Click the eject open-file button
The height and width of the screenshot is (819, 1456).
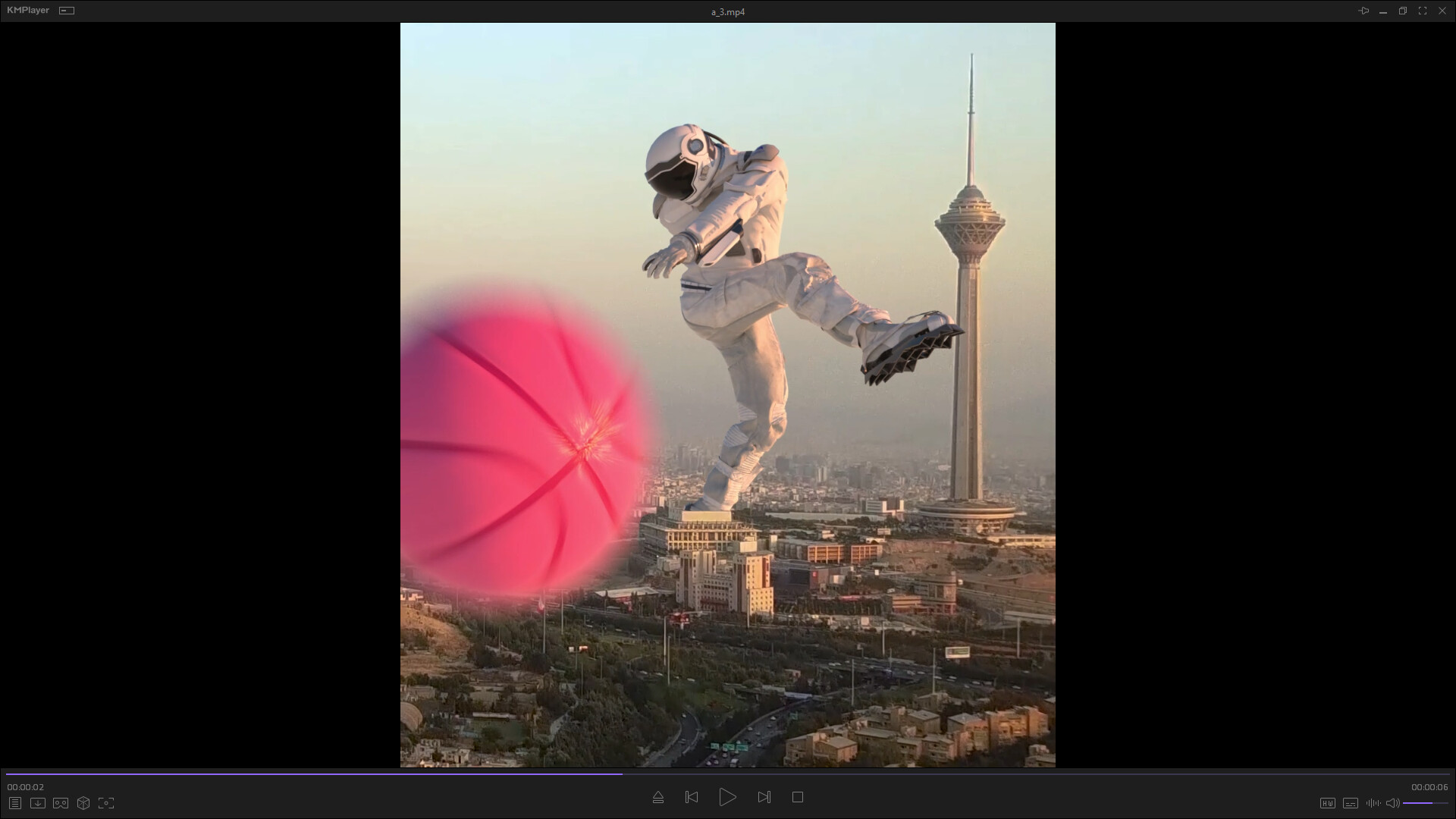658,797
